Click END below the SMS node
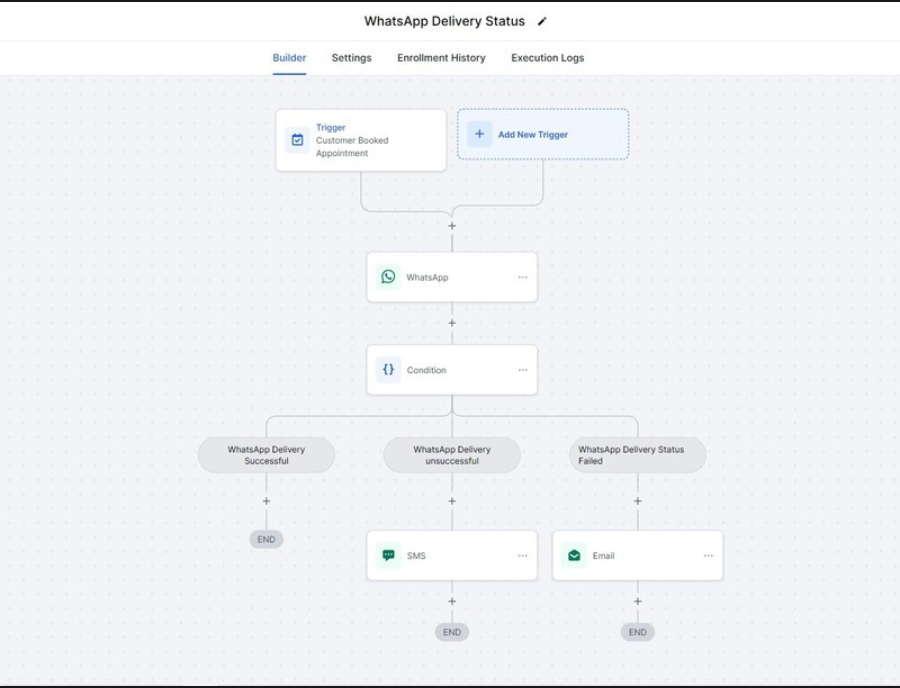This screenshot has width=900, height=688. click(x=452, y=632)
